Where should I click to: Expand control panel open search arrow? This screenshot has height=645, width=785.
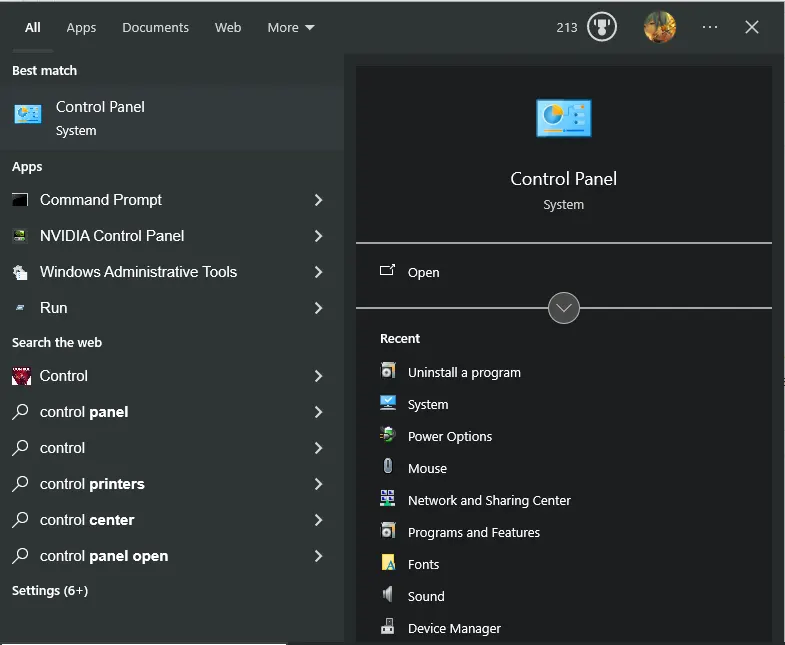point(318,556)
